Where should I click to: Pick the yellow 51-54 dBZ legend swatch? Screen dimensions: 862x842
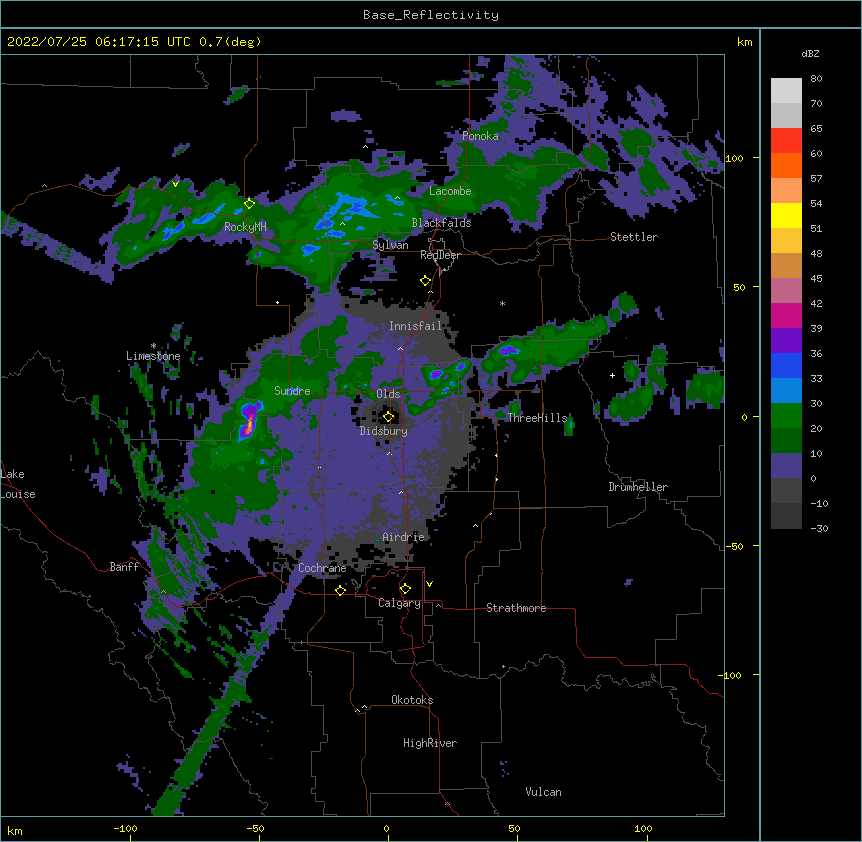tap(786, 215)
